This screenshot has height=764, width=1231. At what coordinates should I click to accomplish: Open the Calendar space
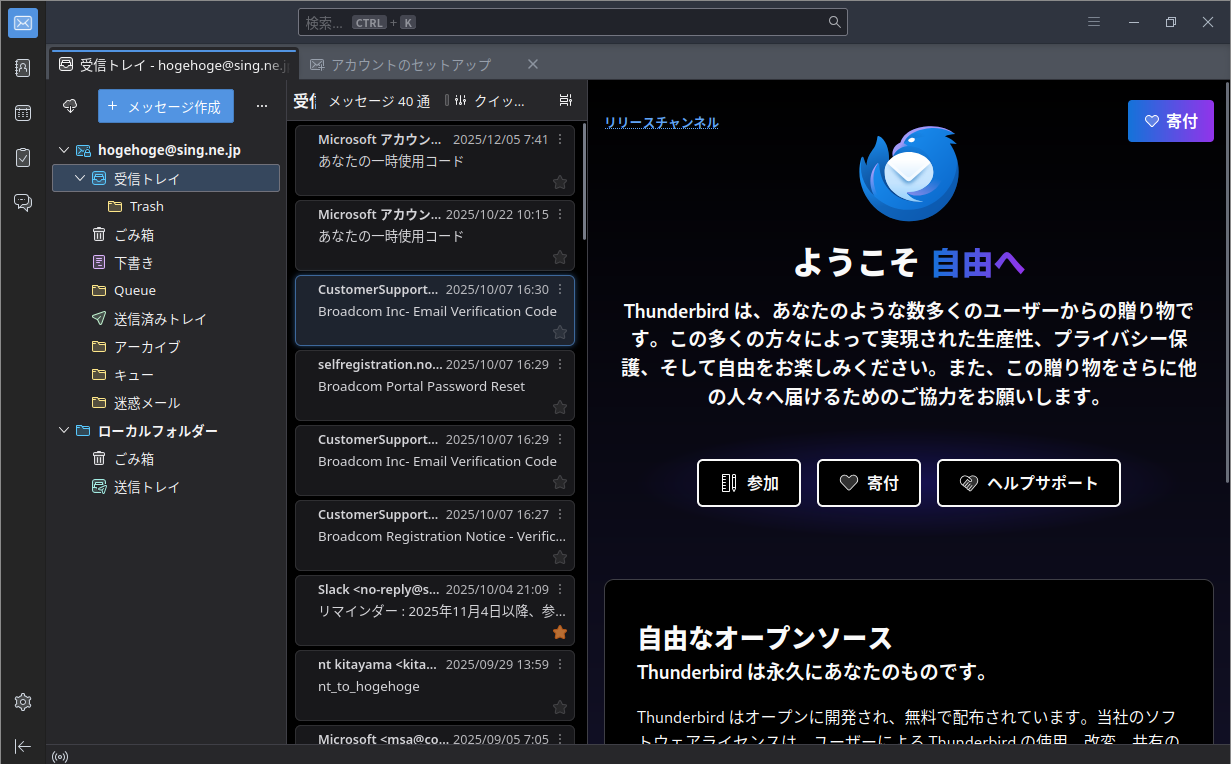point(22,113)
